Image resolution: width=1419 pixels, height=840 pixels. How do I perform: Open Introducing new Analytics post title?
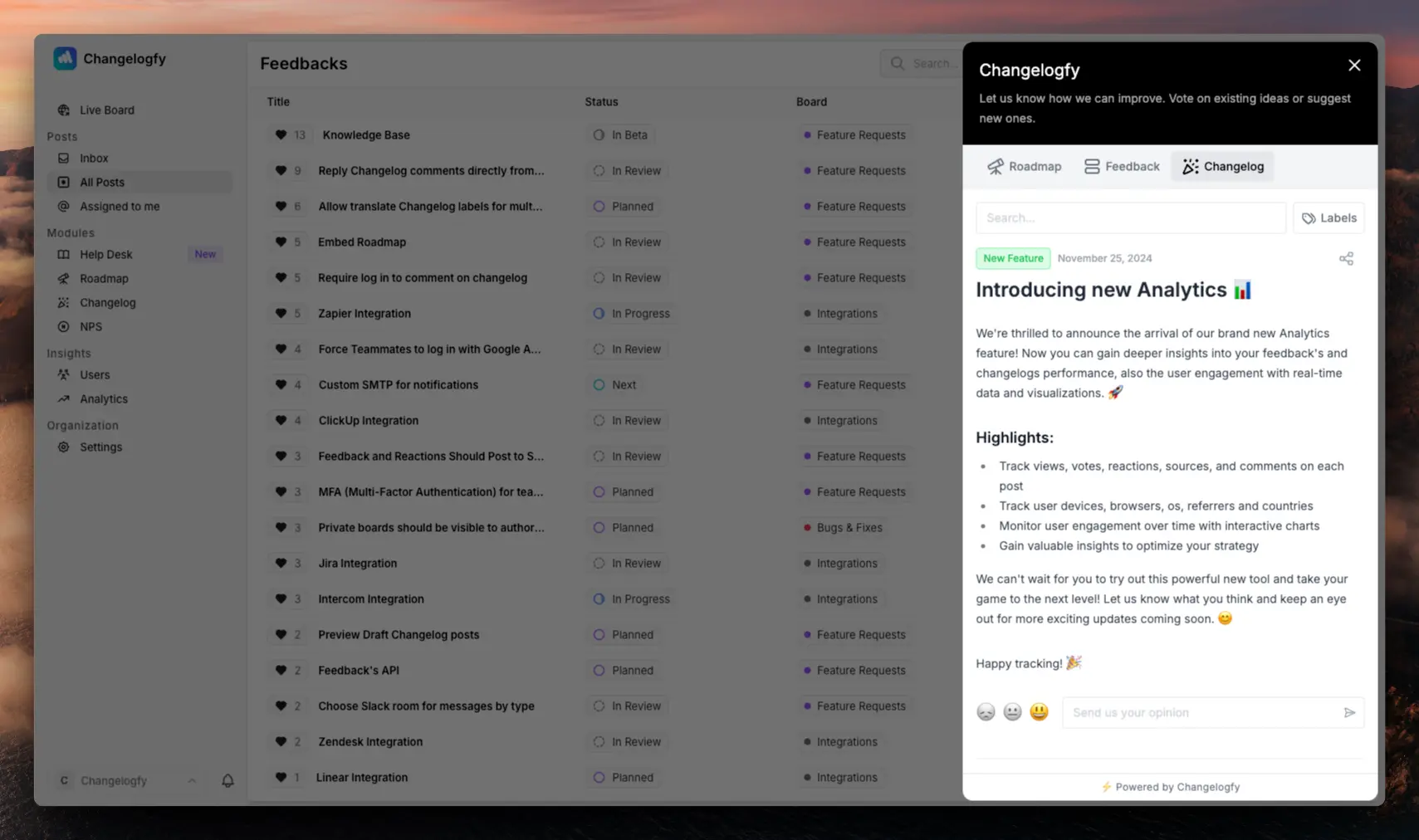1113,290
